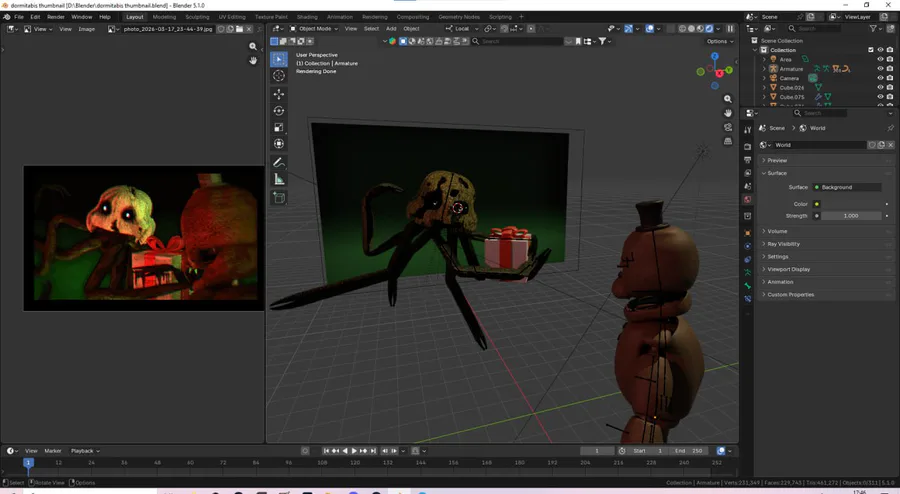Choose the Scale tool in toolbar
The width and height of the screenshot is (900, 494).
279,128
